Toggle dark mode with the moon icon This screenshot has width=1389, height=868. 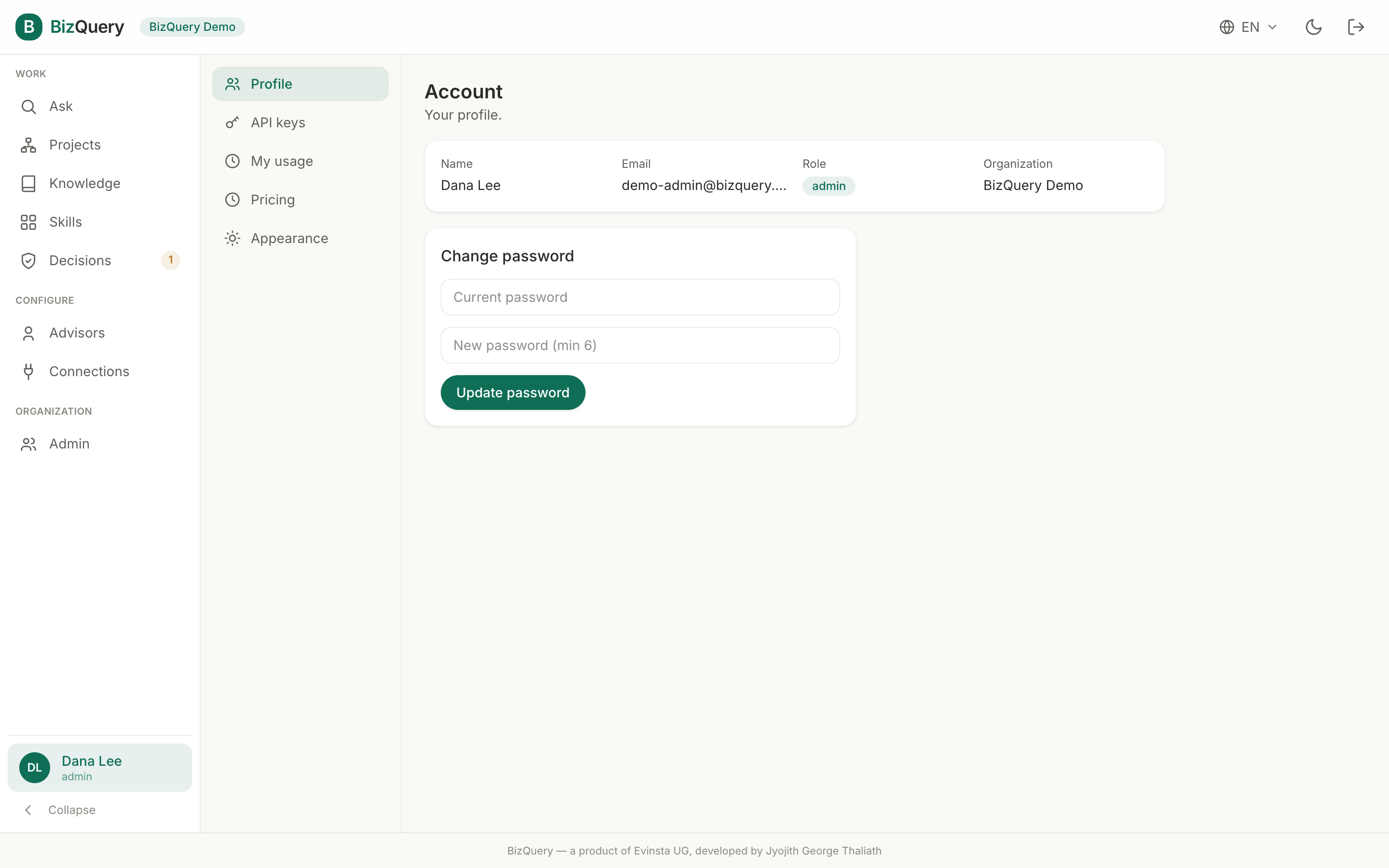point(1313,27)
